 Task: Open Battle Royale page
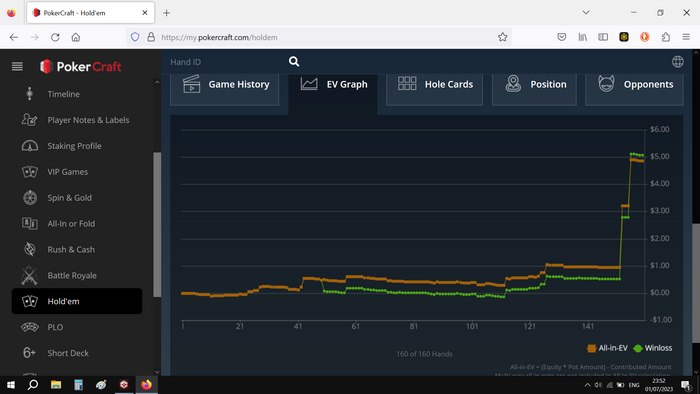pos(72,275)
